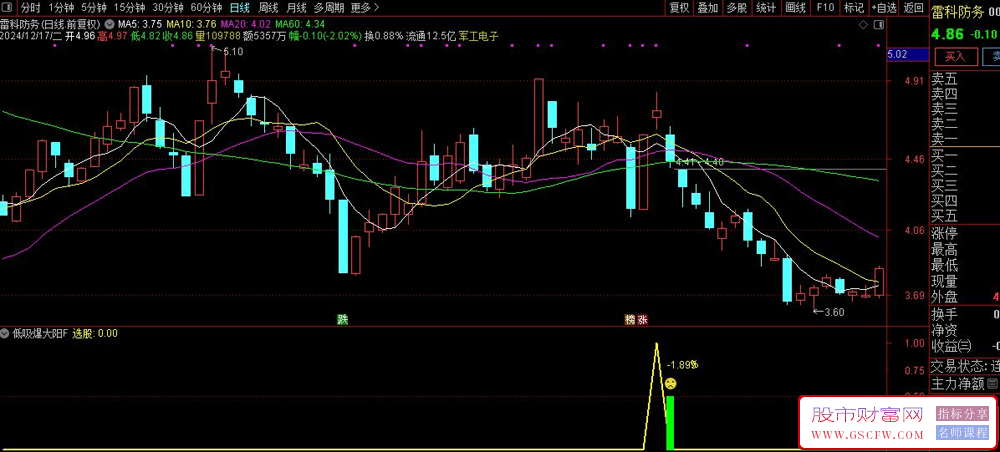The width and height of the screenshot is (1000, 452).
Task: Click the 复权 adjustment button
Action: pos(679,7)
